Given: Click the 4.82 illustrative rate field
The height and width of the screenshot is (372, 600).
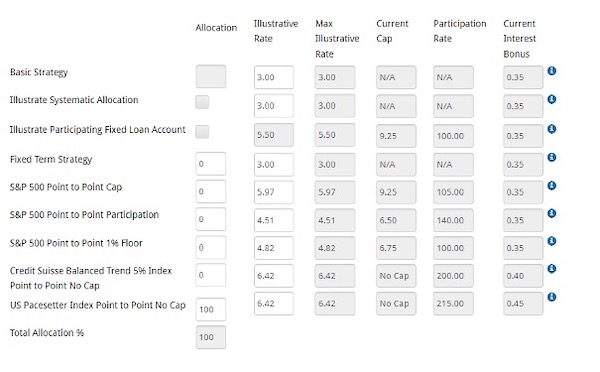Looking at the screenshot, I should pos(274,248).
